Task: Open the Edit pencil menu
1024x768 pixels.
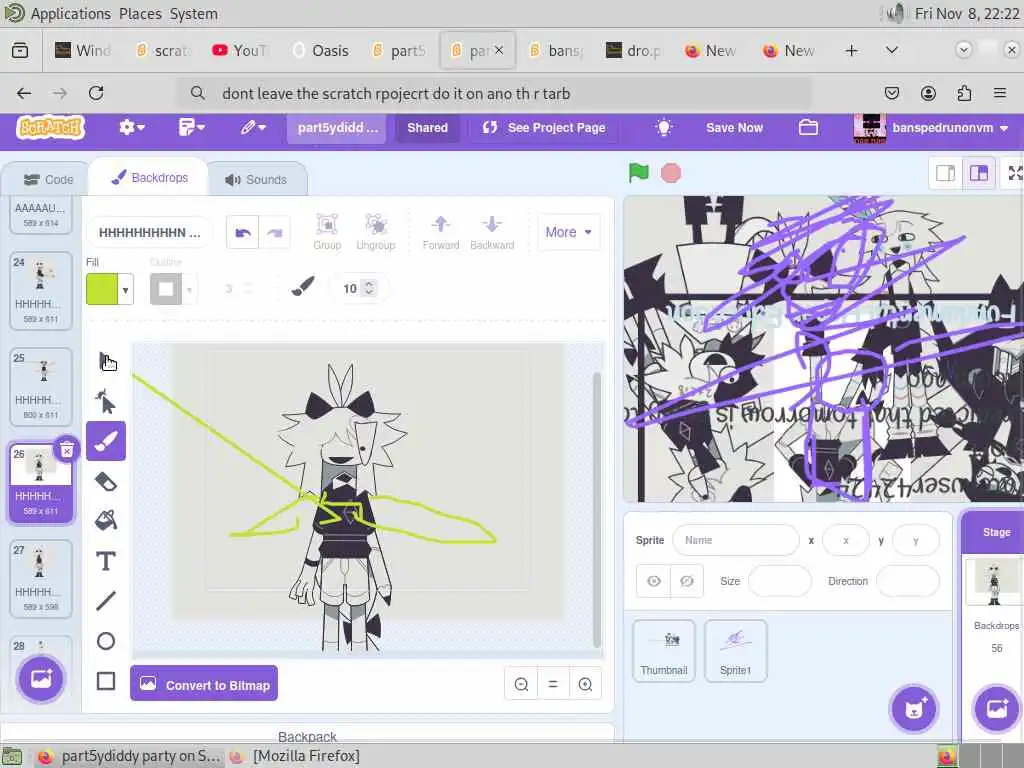Action: coord(252,127)
